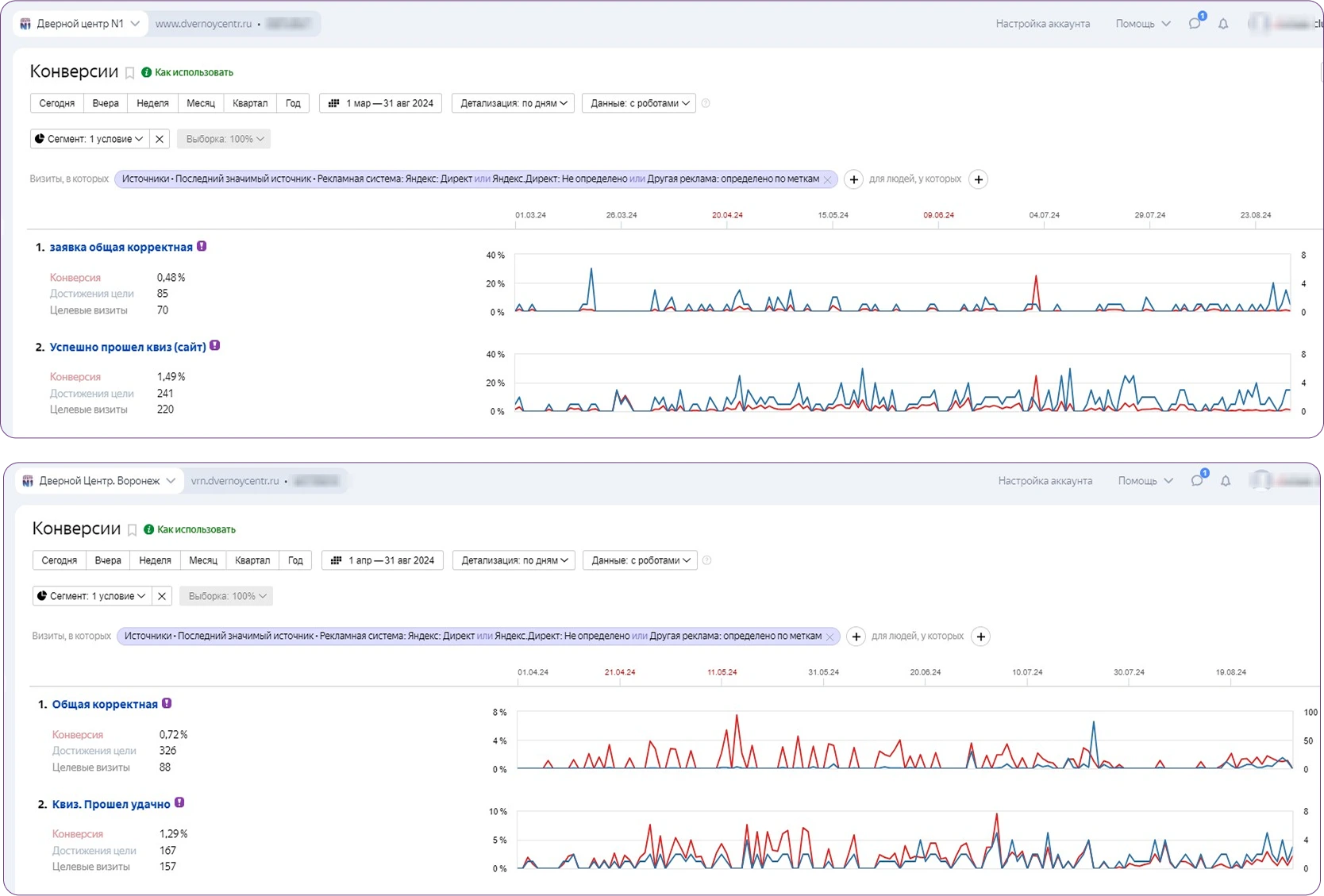The width and height of the screenshot is (1324, 896).
Task: Add people condition with plus, vrn.dvernoycentr.ru report
Action: tap(981, 636)
